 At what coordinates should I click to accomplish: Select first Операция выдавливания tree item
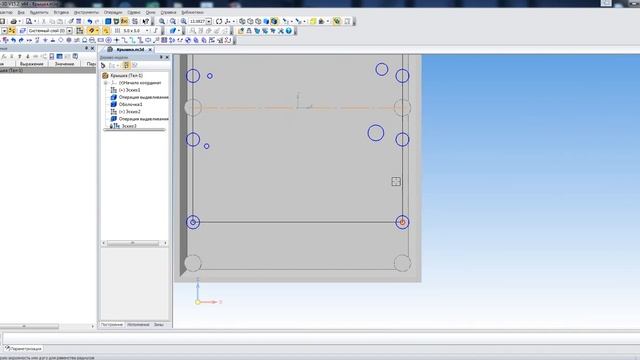(x=143, y=97)
